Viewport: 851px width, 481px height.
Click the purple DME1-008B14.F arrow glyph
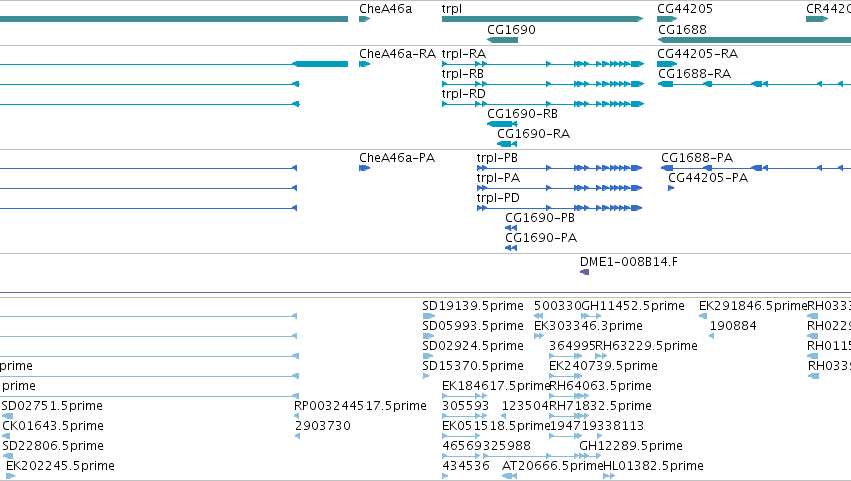[x=585, y=272]
